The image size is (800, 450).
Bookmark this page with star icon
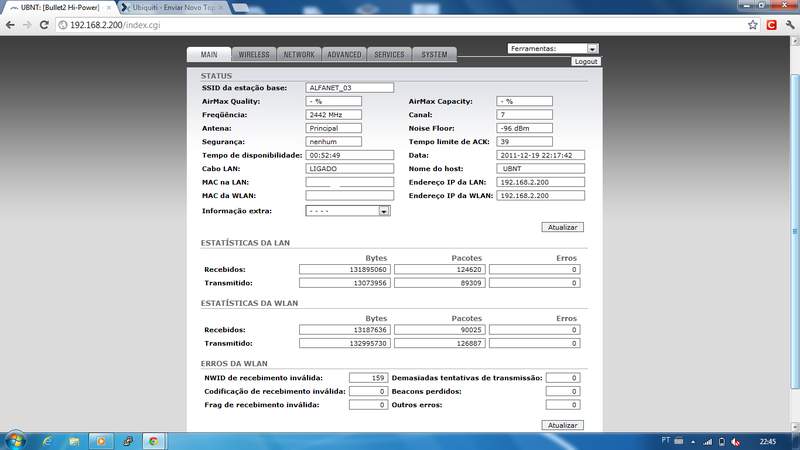click(x=752, y=24)
